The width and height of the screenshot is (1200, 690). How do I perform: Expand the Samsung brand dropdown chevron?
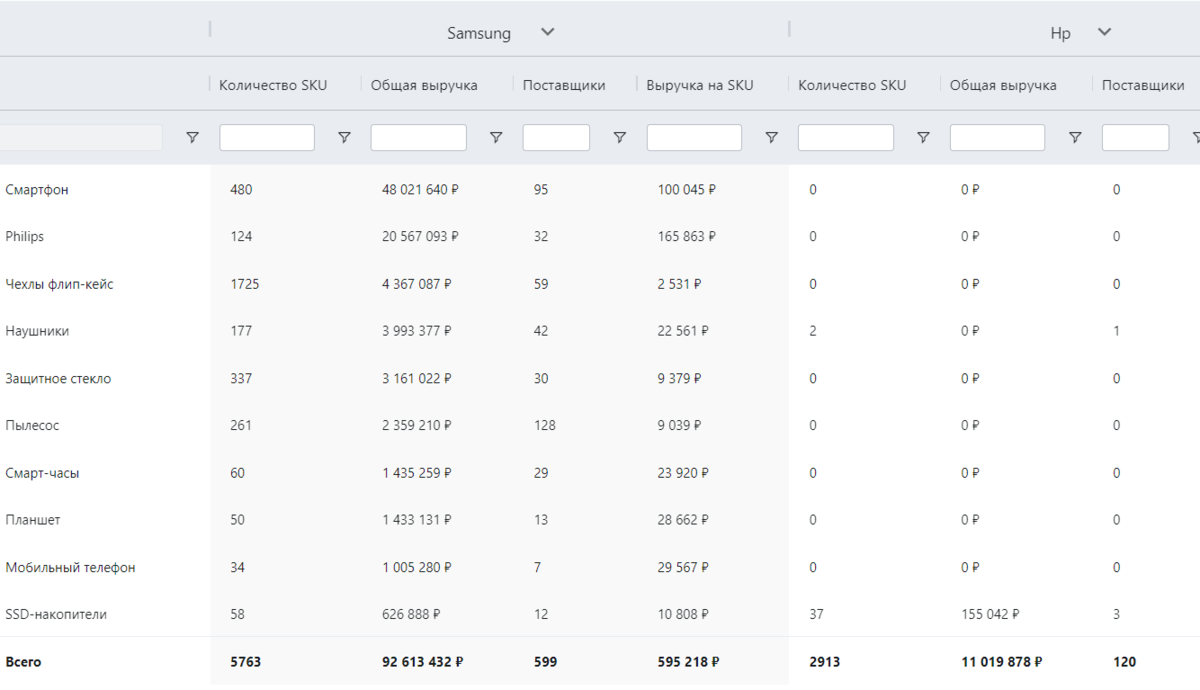[547, 32]
